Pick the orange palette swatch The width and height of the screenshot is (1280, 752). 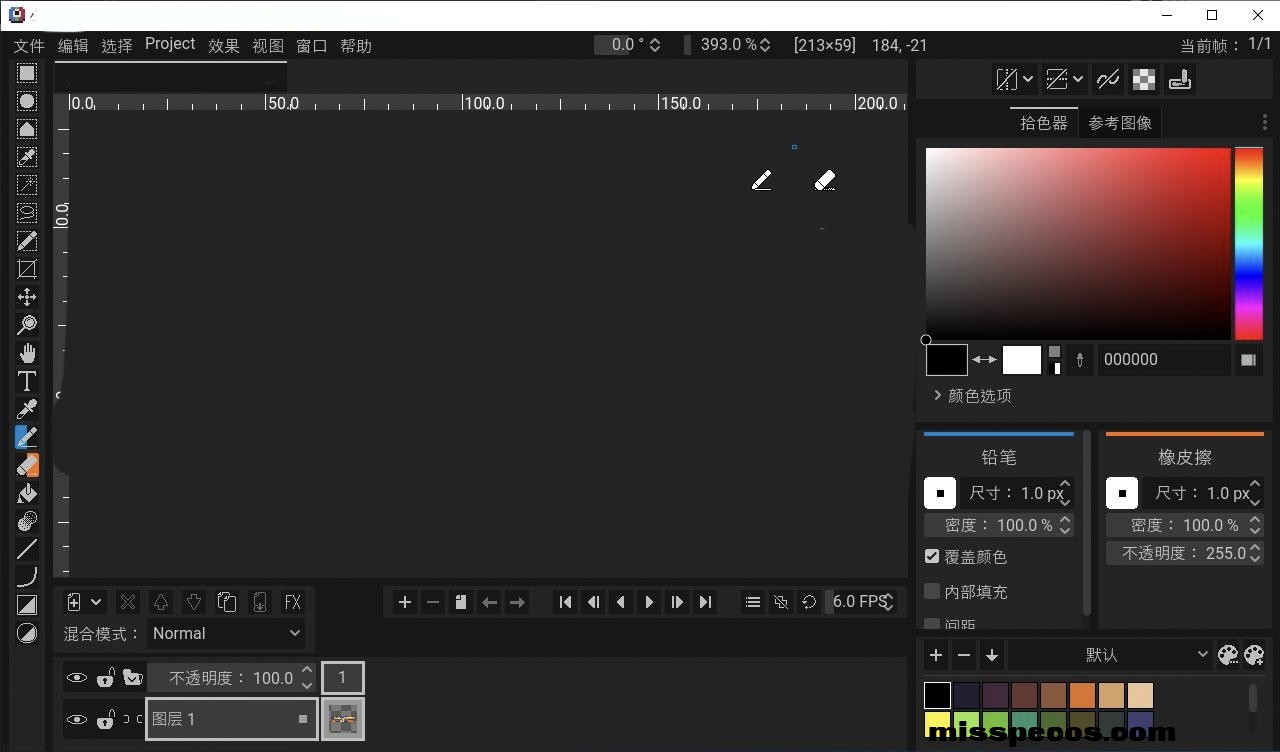point(1082,695)
